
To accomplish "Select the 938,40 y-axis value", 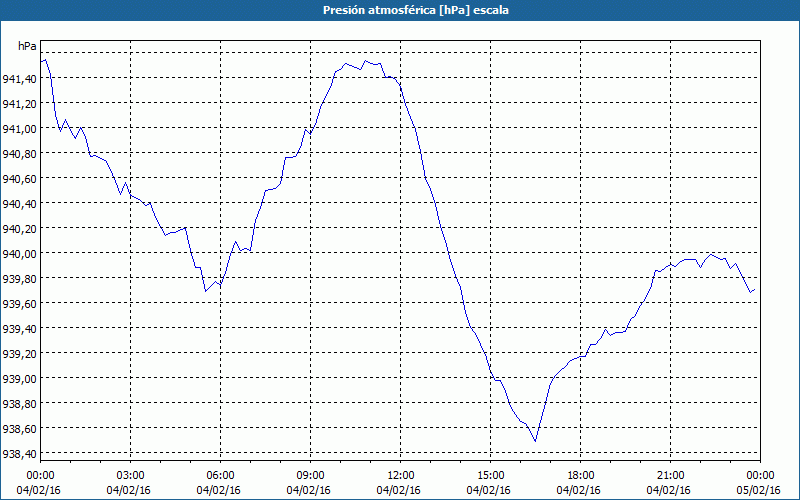I will (x=19, y=454).
